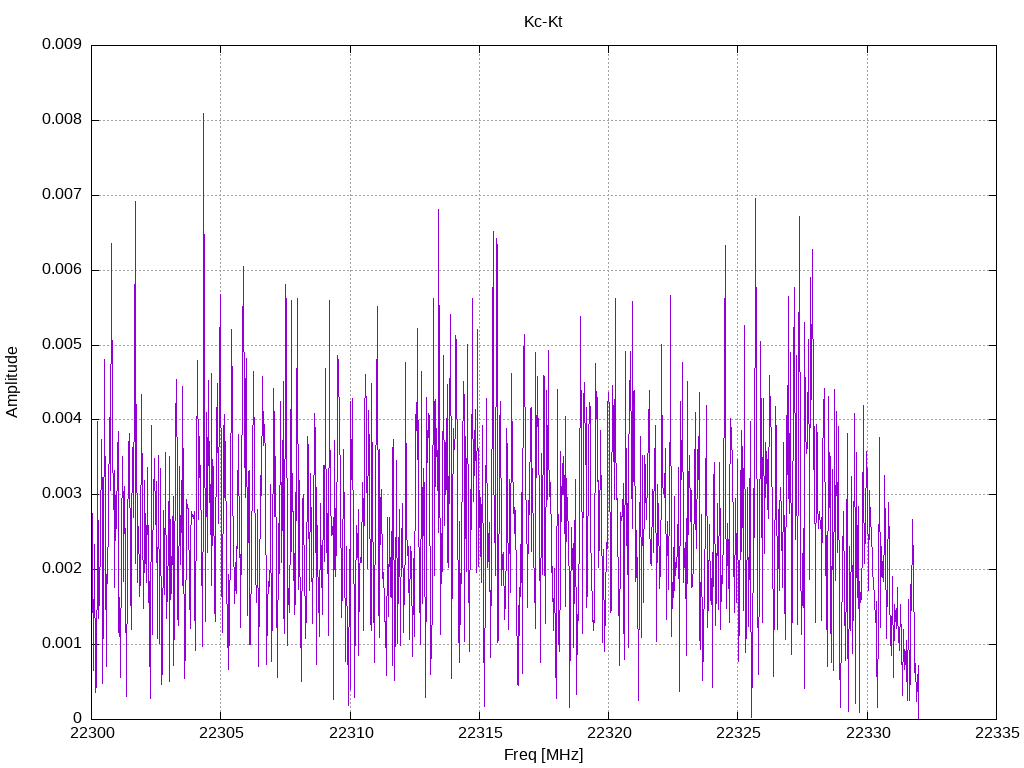The image size is (1024, 768).
Task: Click the 0.009 y-axis tick label
Action: [x=62, y=44]
